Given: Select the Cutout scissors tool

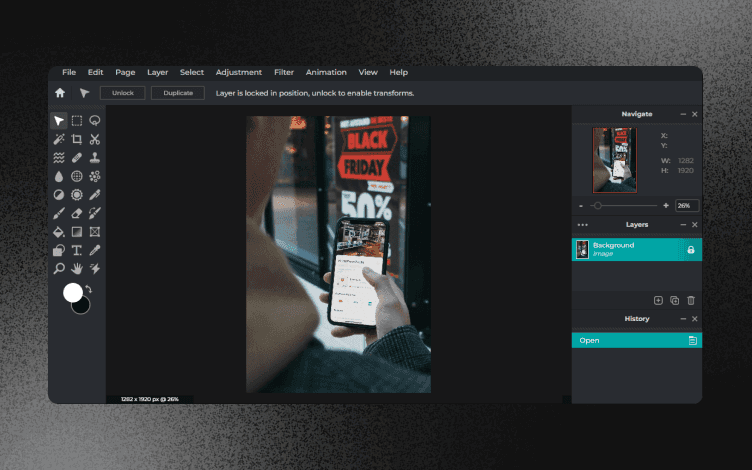Looking at the screenshot, I should point(95,139).
